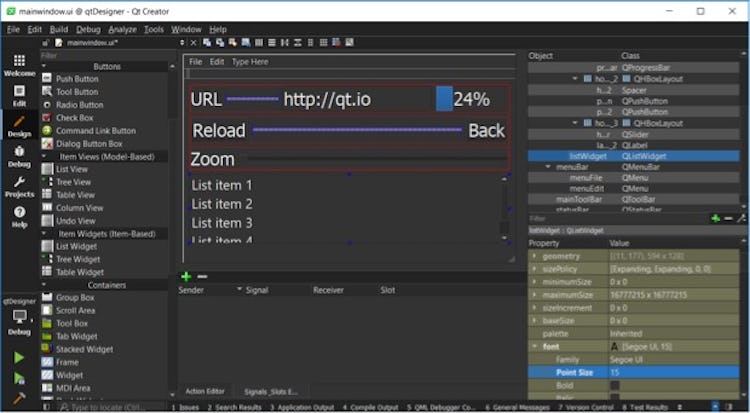Select Push Button in widget box
The width and height of the screenshot is (750, 413).
[77, 78]
